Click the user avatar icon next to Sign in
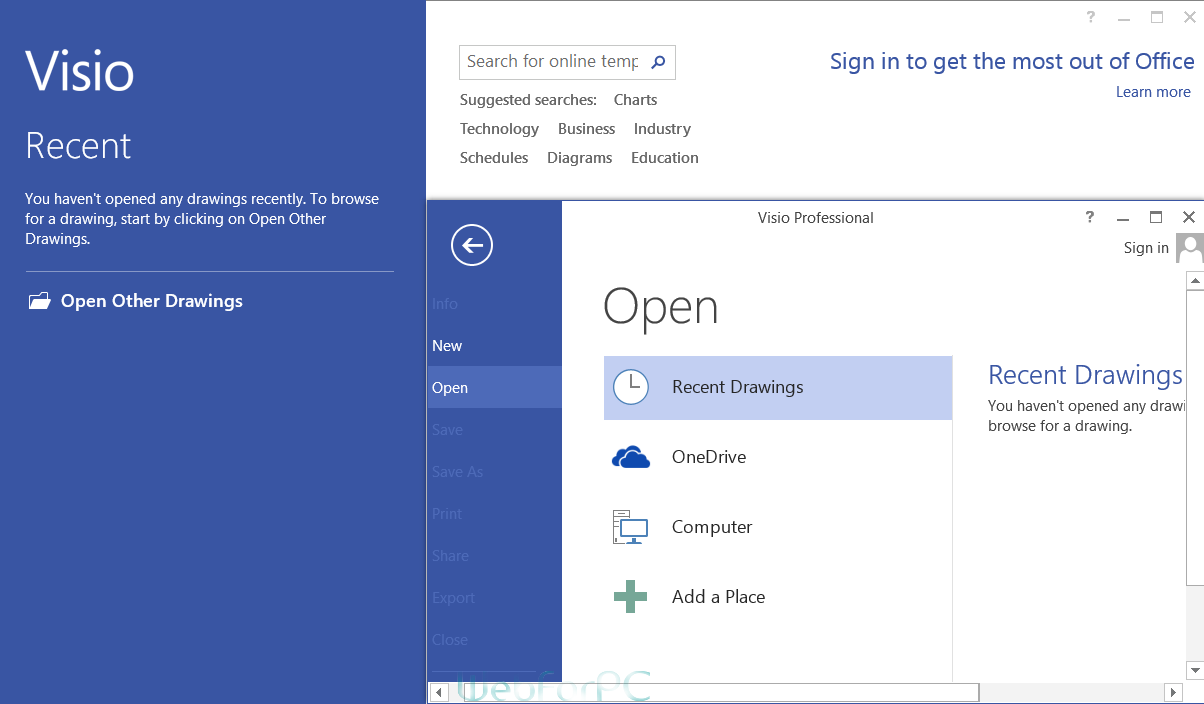 pos(1190,248)
